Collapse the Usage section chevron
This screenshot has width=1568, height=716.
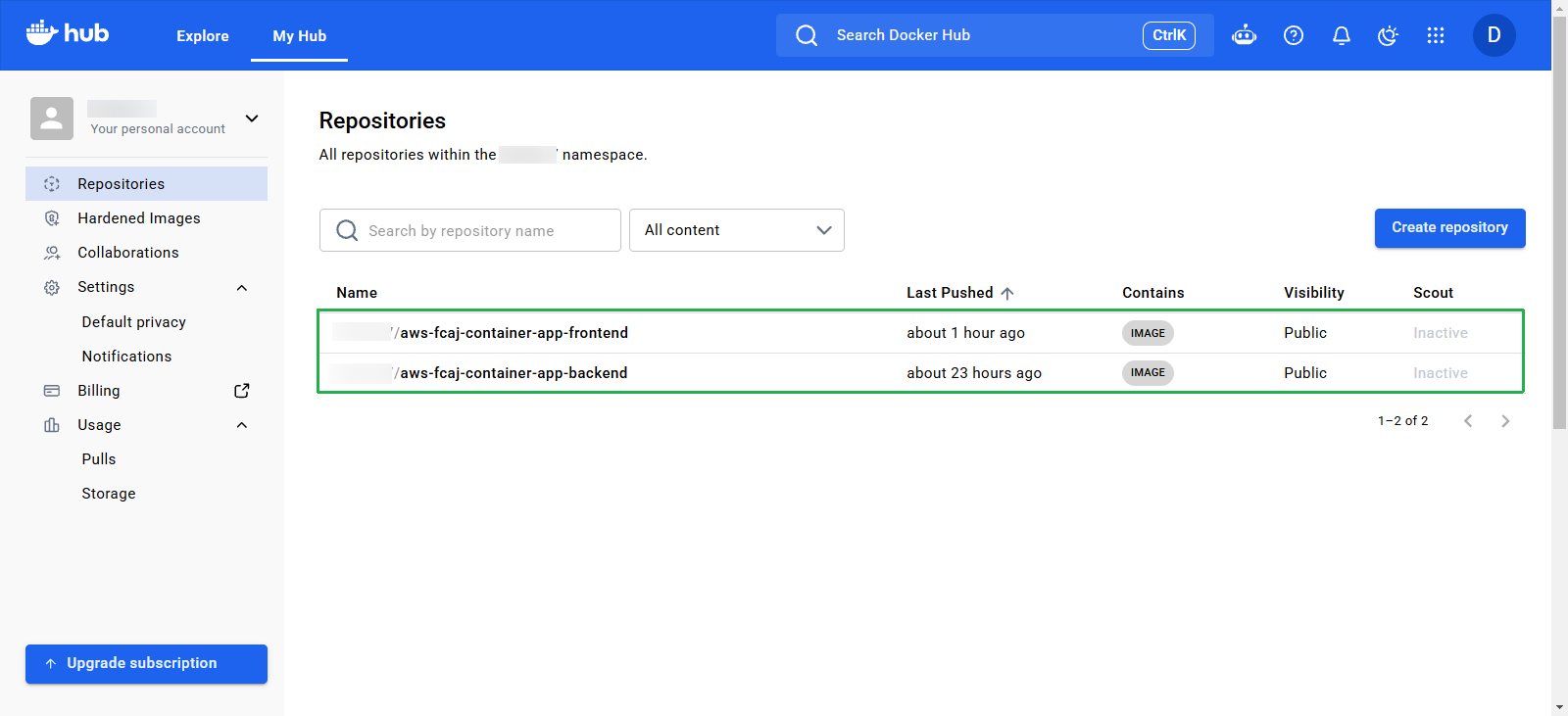(x=242, y=425)
